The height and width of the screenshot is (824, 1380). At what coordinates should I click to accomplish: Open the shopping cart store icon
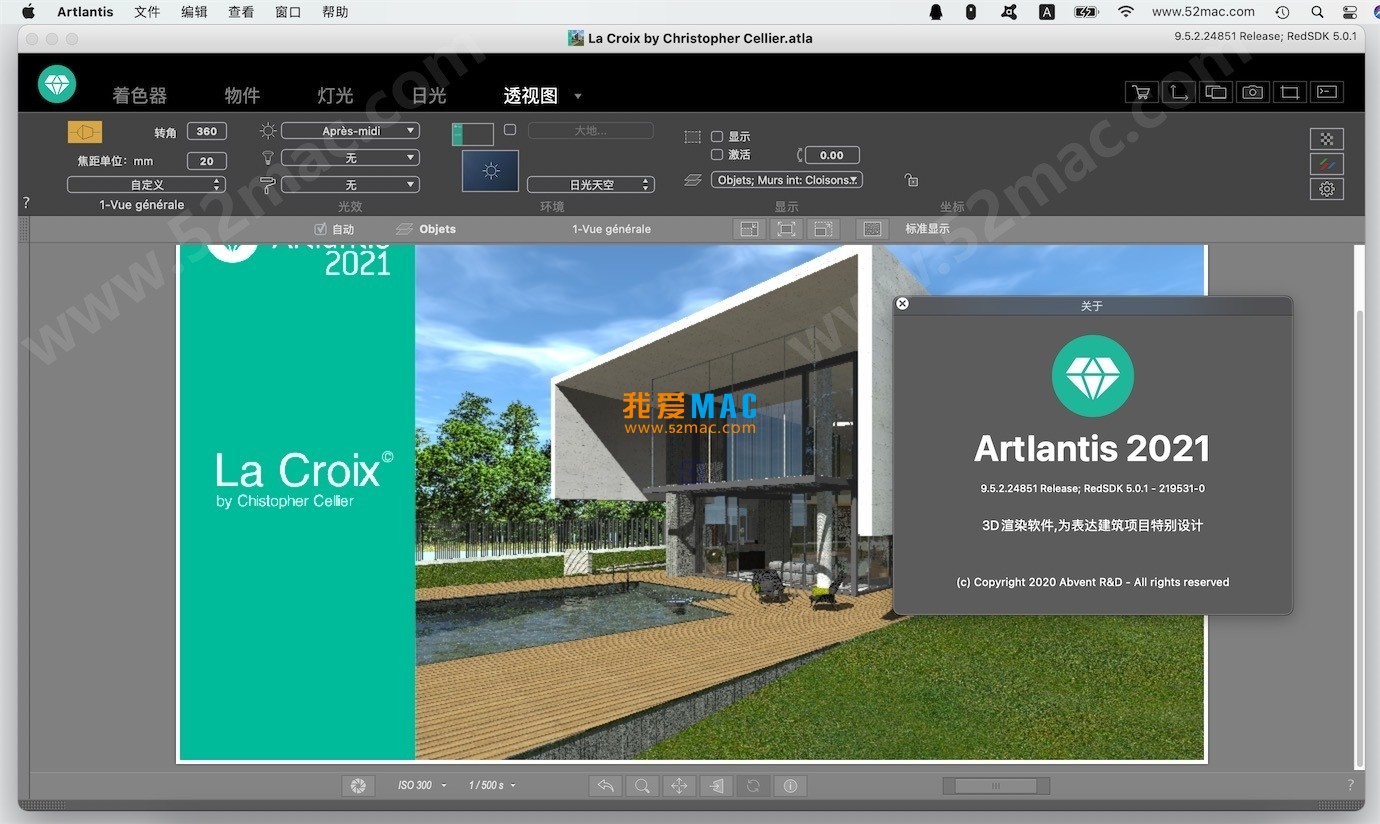(1140, 92)
